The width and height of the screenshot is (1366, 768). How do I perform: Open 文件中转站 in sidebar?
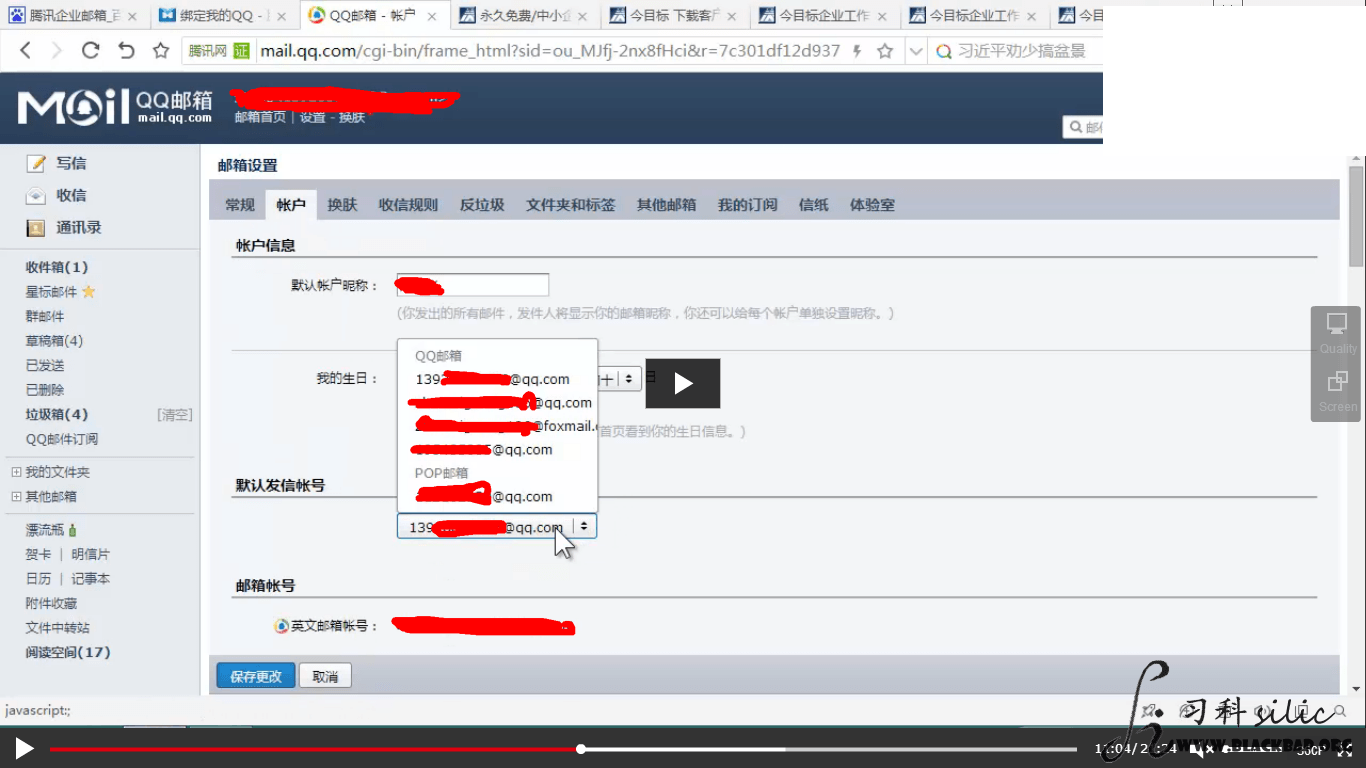[57, 628]
